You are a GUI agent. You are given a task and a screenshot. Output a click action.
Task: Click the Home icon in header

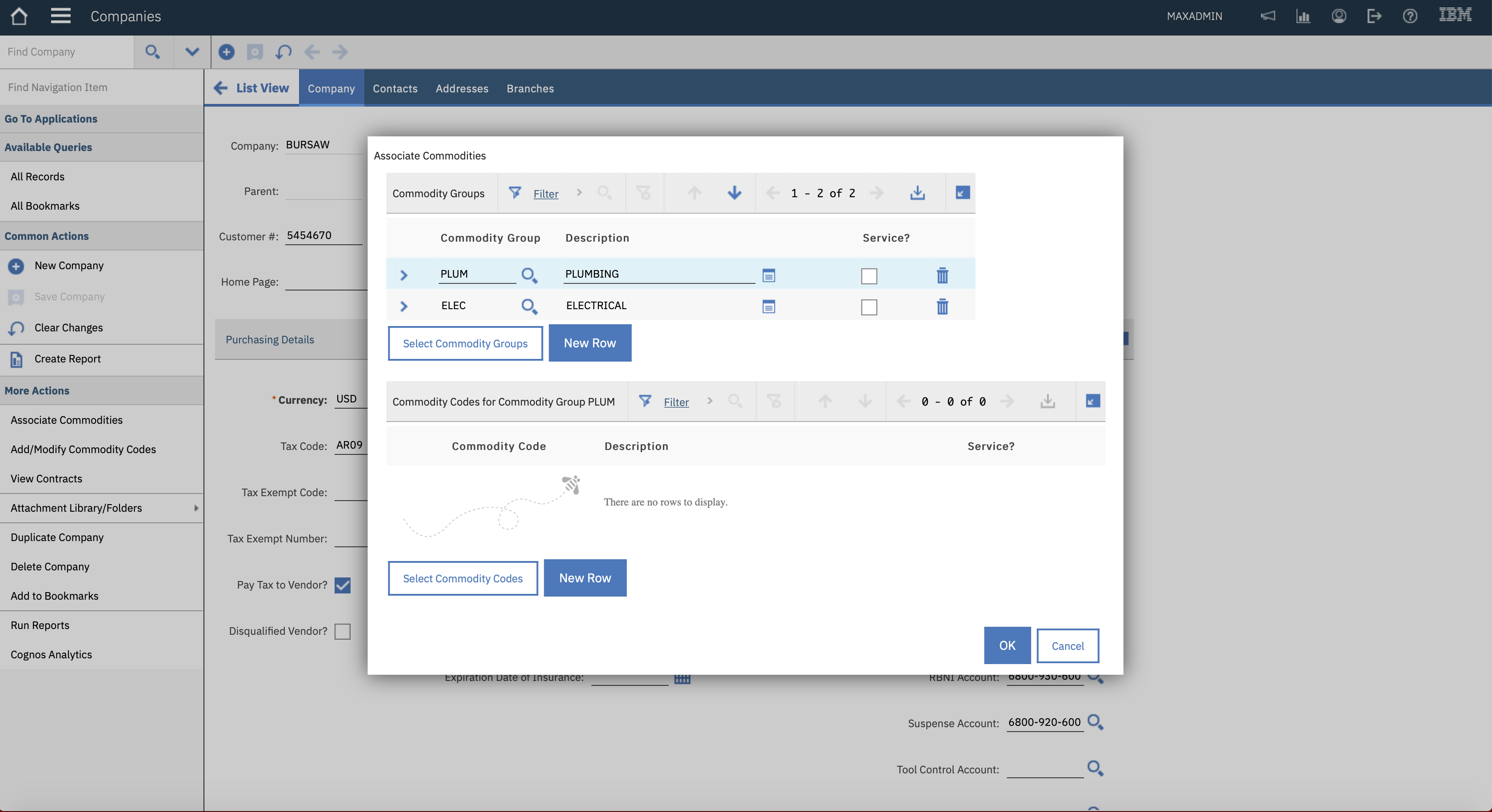click(19, 16)
